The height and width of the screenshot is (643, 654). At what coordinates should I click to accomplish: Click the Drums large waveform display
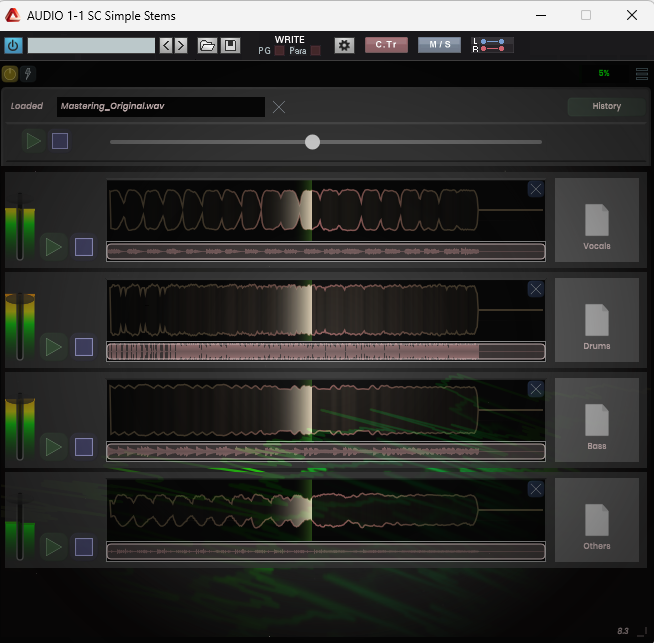coord(326,310)
